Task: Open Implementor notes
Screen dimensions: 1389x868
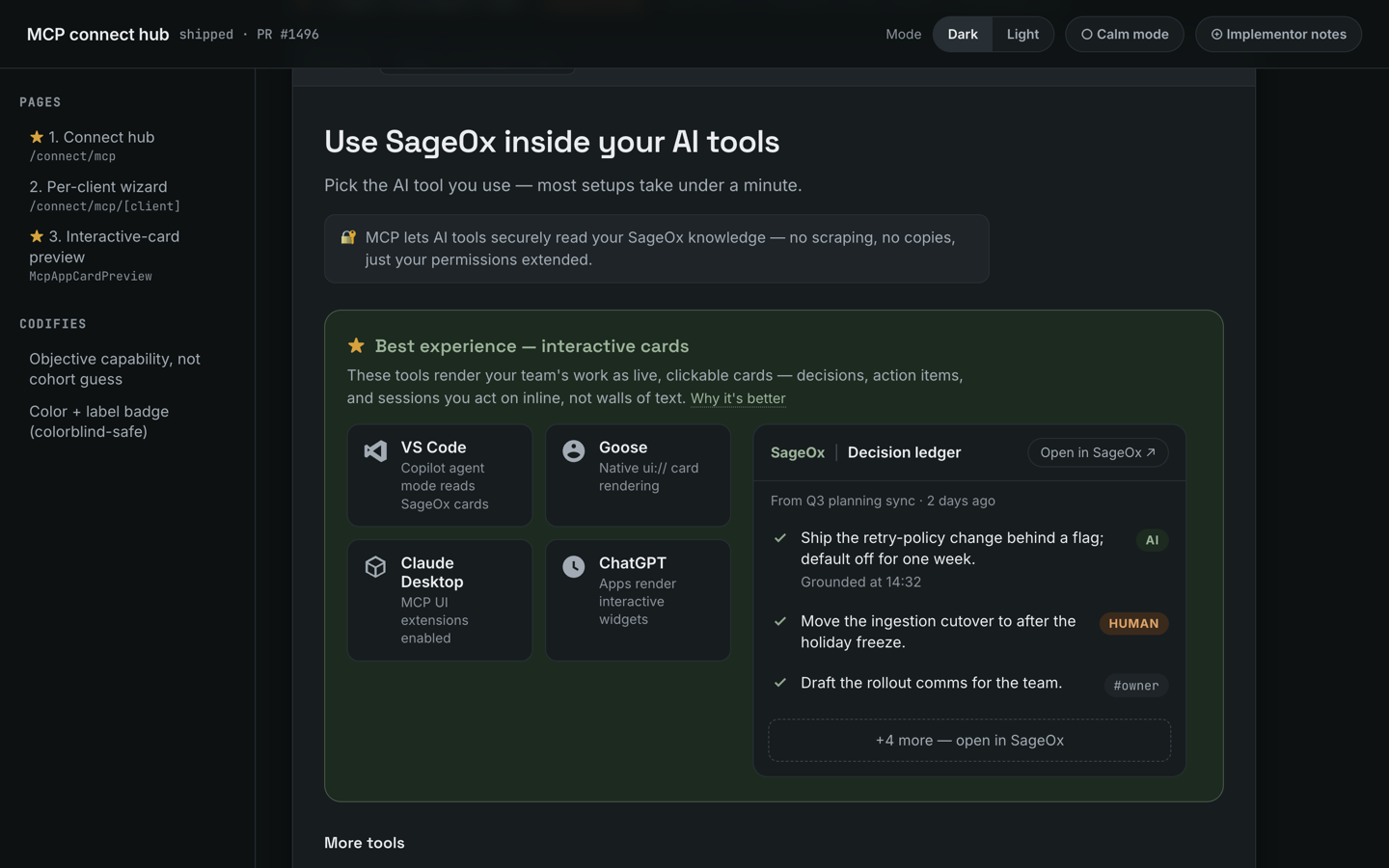Action: click(1279, 35)
